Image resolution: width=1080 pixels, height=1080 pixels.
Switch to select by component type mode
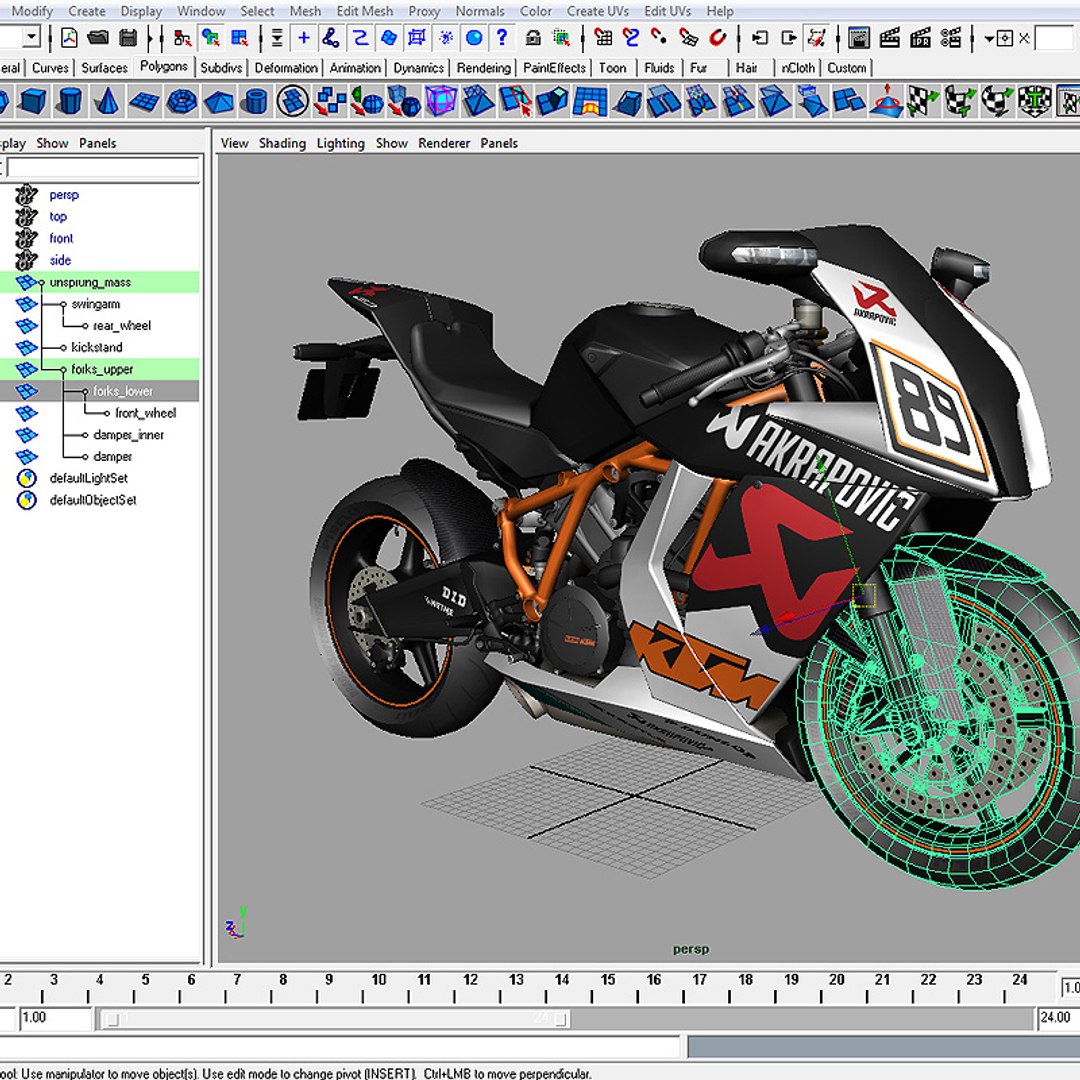coord(239,38)
